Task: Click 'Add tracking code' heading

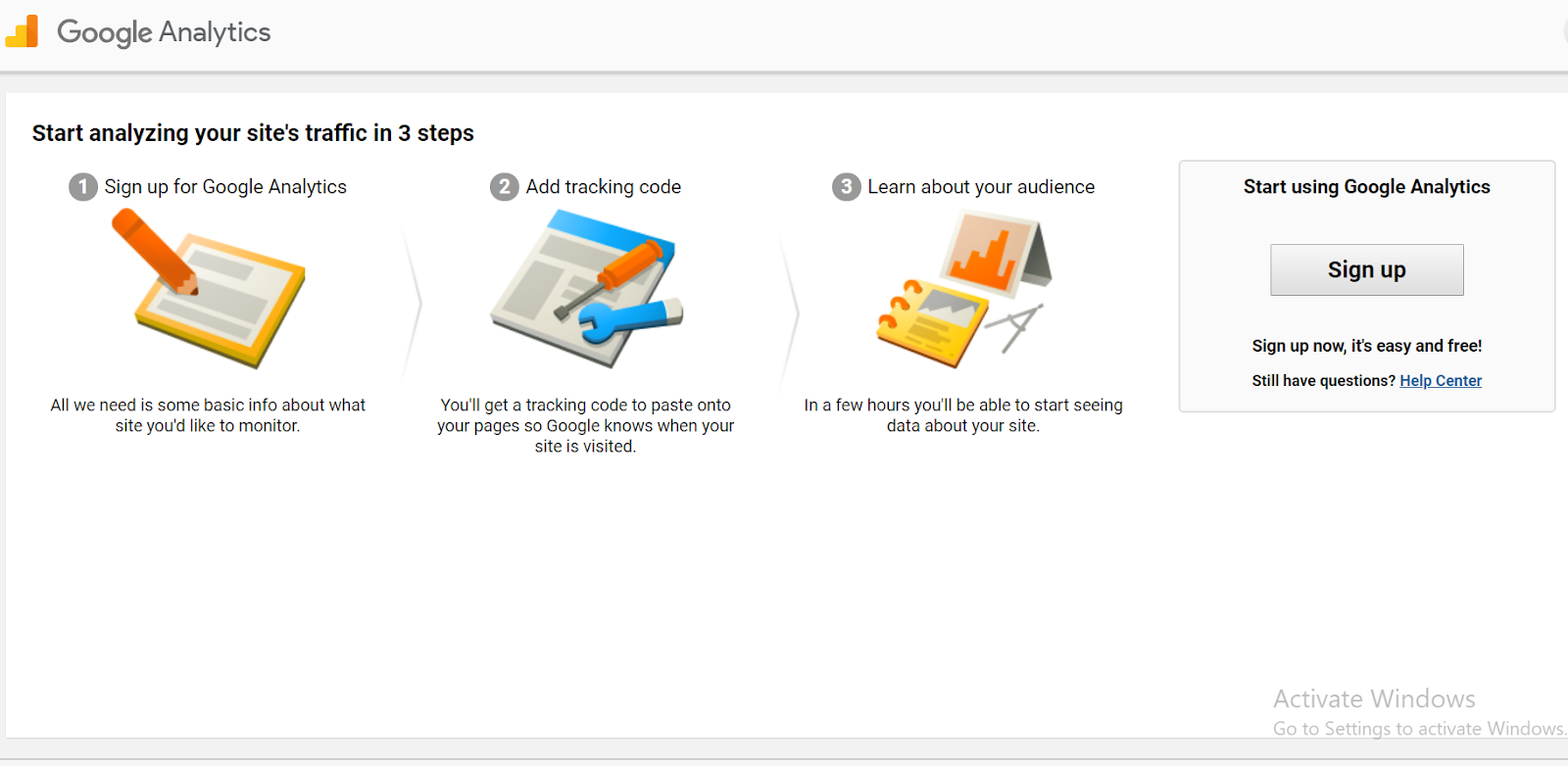Action: pos(603,186)
